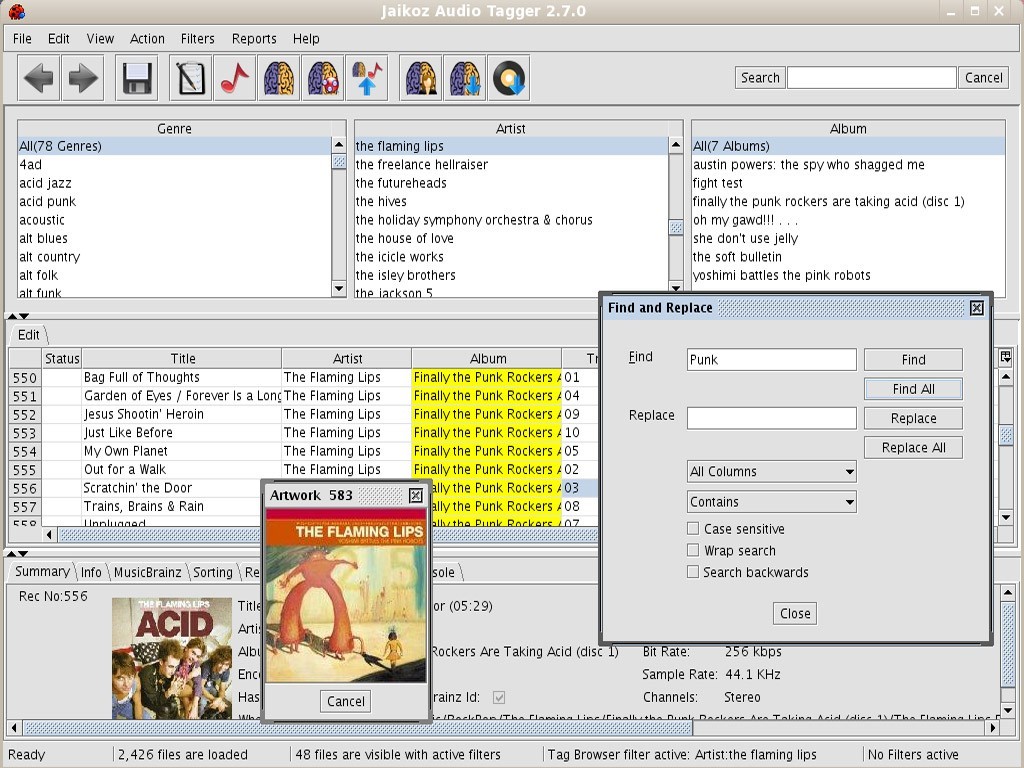Click the first brain icon in the toolbar
The width and height of the screenshot is (1024, 768).
pyautogui.click(x=279, y=78)
